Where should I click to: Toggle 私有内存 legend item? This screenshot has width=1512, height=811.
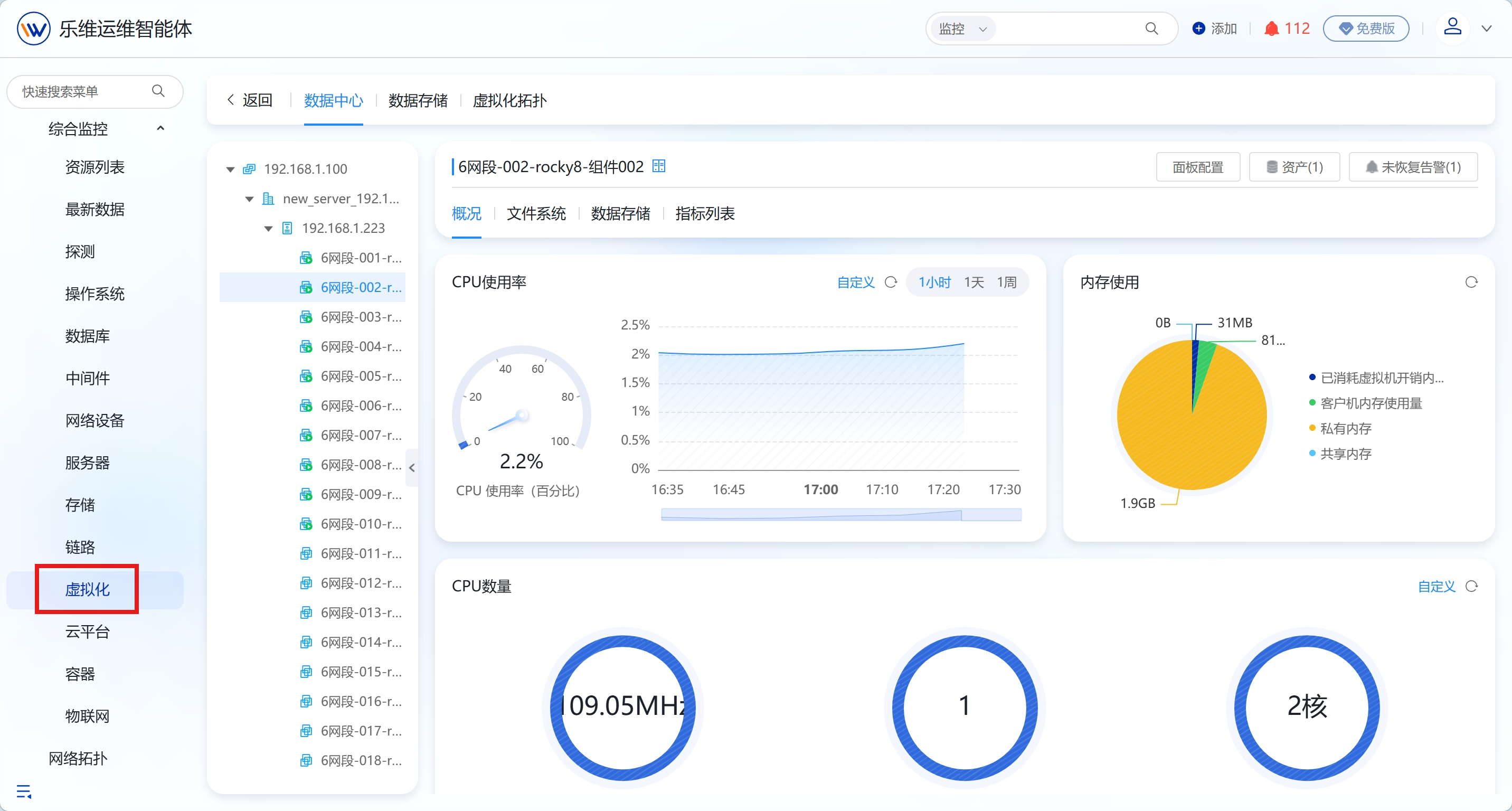(1340, 428)
